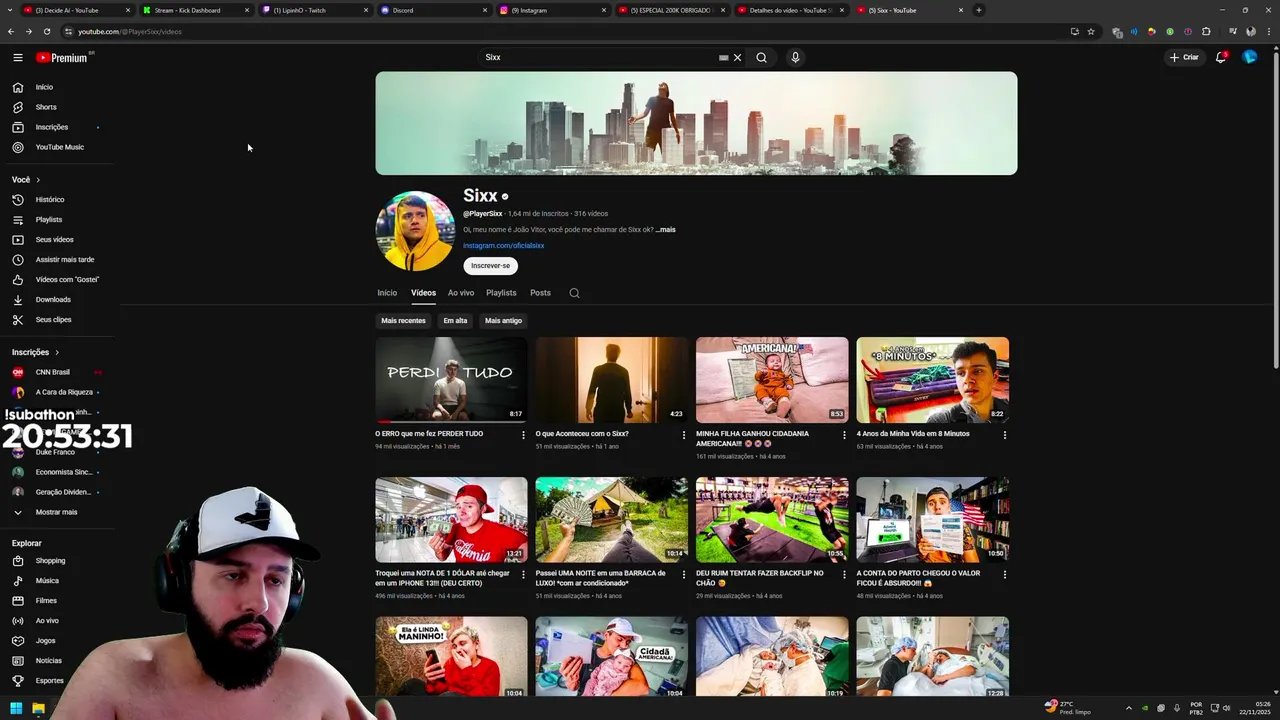Select Mais antigo filter chip
The image size is (1280, 720).
[x=503, y=321]
